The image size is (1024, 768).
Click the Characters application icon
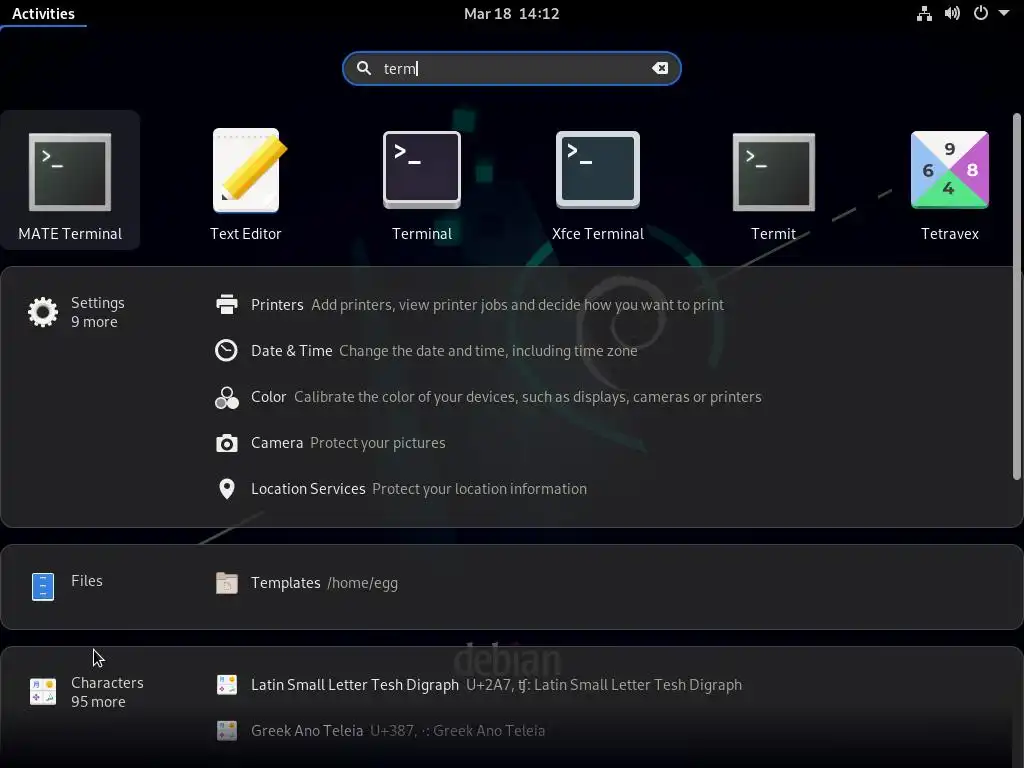(x=43, y=692)
